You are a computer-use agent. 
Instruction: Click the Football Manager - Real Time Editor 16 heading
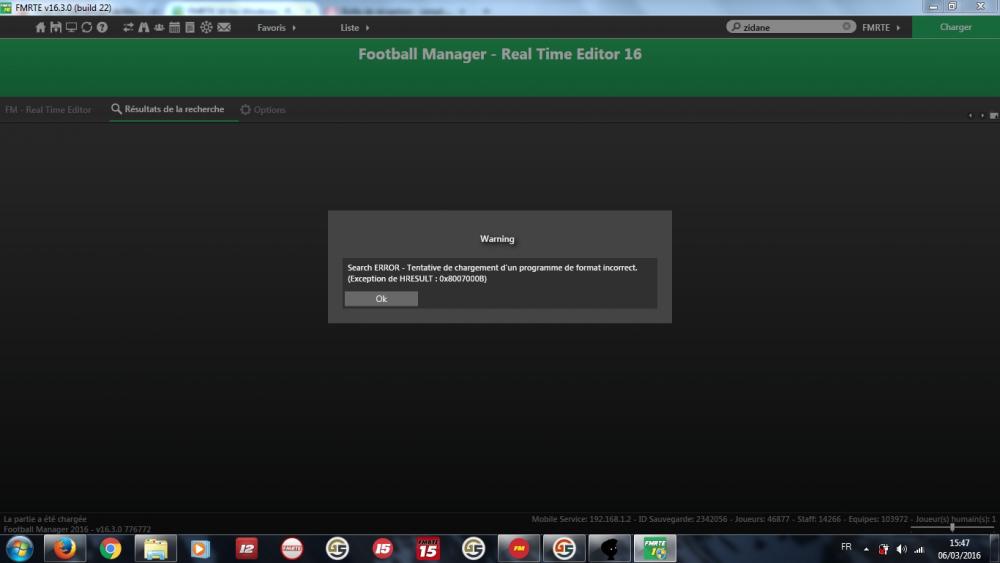tap(499, 54)
